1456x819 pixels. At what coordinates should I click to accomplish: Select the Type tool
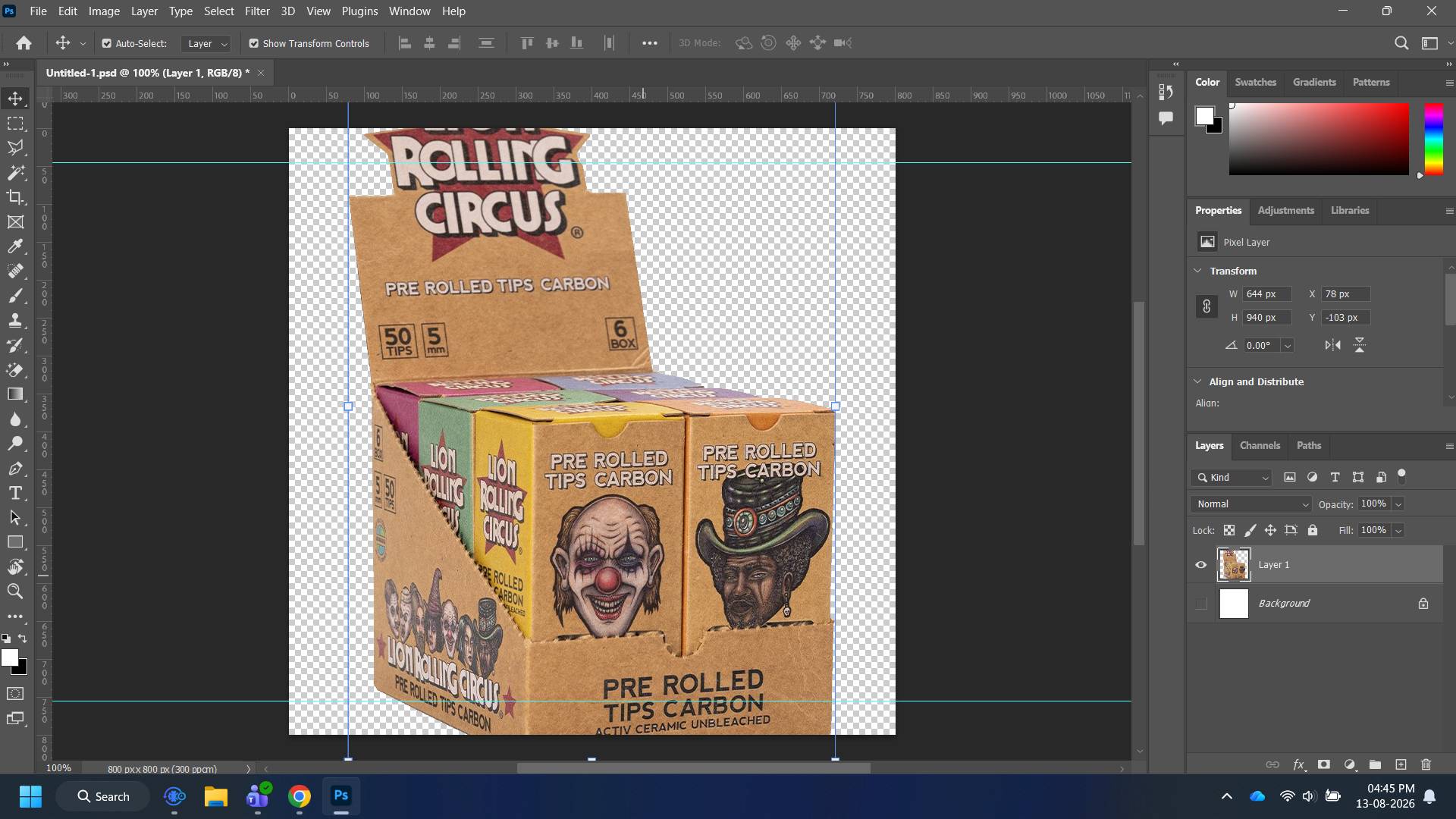pyautogui.click(x=15, y=493)
